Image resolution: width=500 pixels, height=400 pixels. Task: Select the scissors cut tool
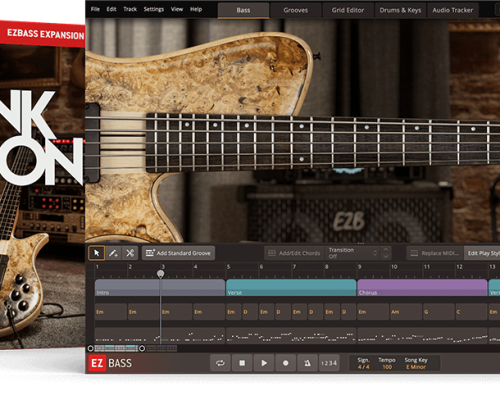click(130, 253)
